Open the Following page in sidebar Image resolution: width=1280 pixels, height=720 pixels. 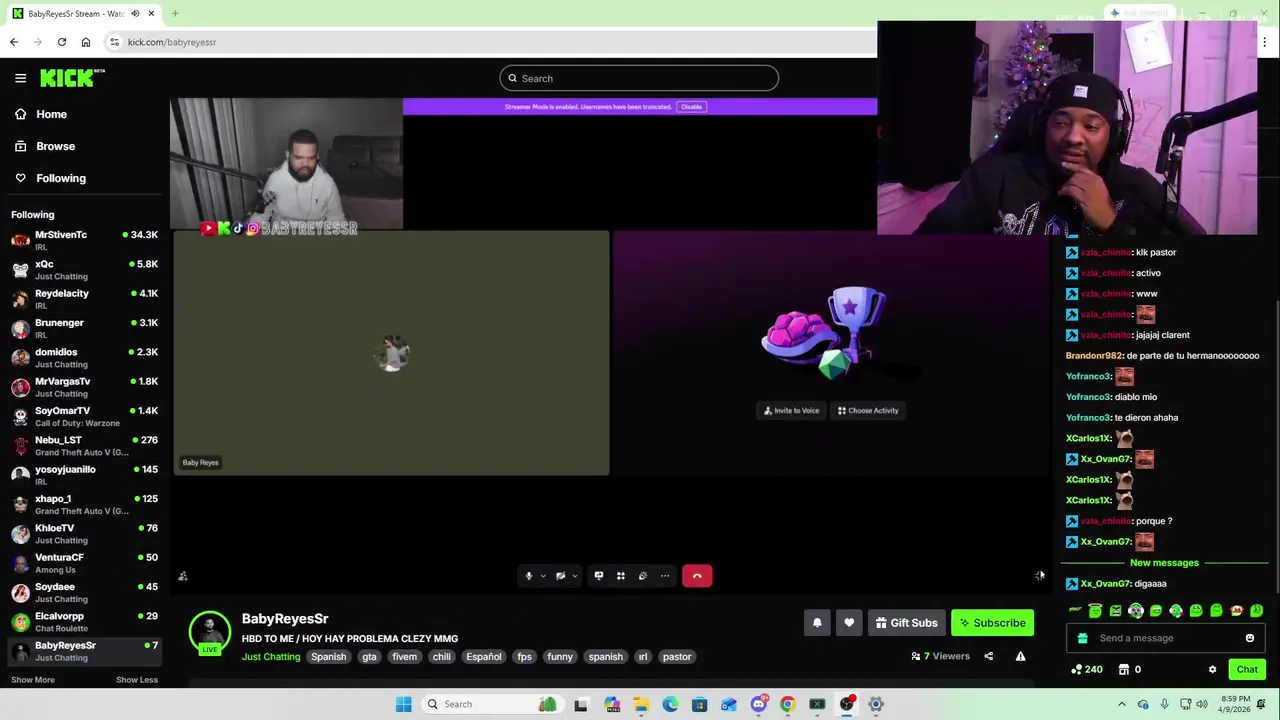pos(50,178)
